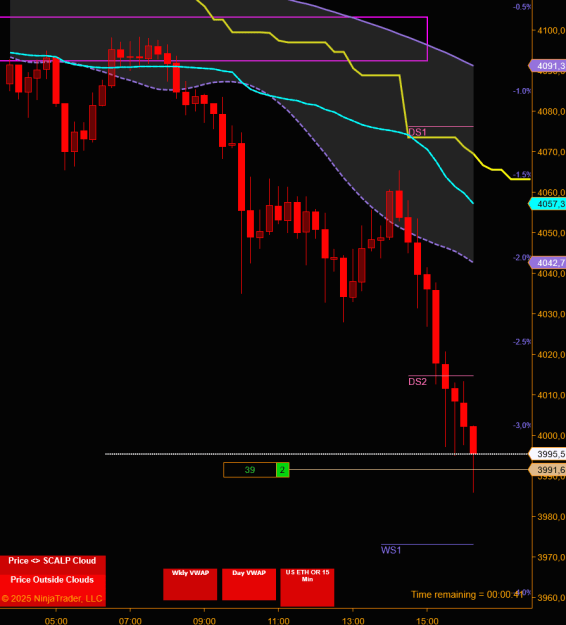Toggle the Day VWAP indicator box
The height and width of the screenshot is (625, 566).
(249, 584)
